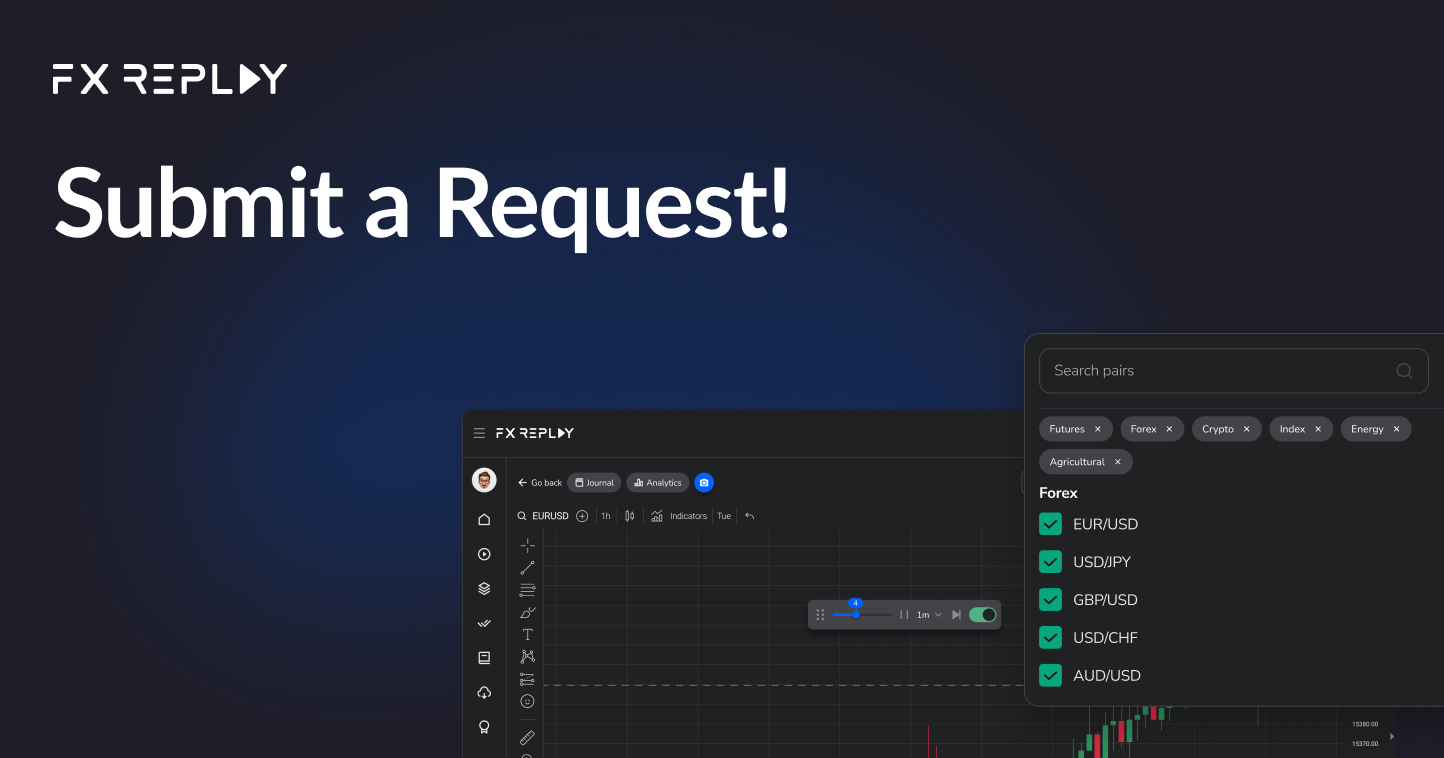1444x758 pixels.
Task: Click the blue camera screenshot button
Action: 704,482
